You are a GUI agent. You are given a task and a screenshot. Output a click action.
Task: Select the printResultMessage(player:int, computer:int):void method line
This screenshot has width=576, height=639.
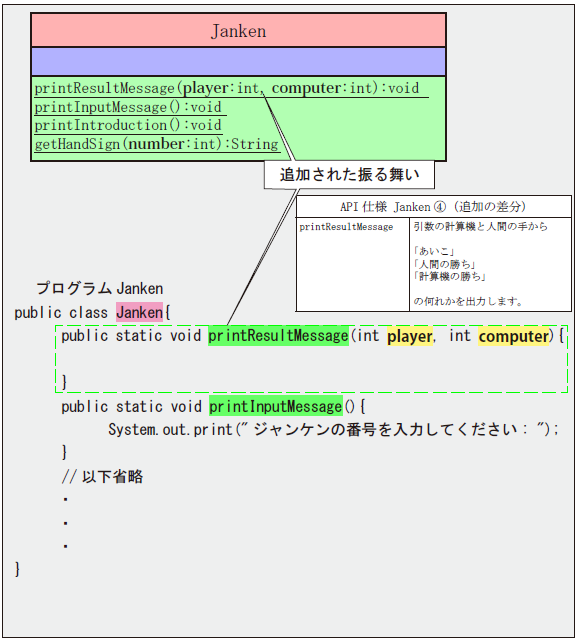[227, 88]
